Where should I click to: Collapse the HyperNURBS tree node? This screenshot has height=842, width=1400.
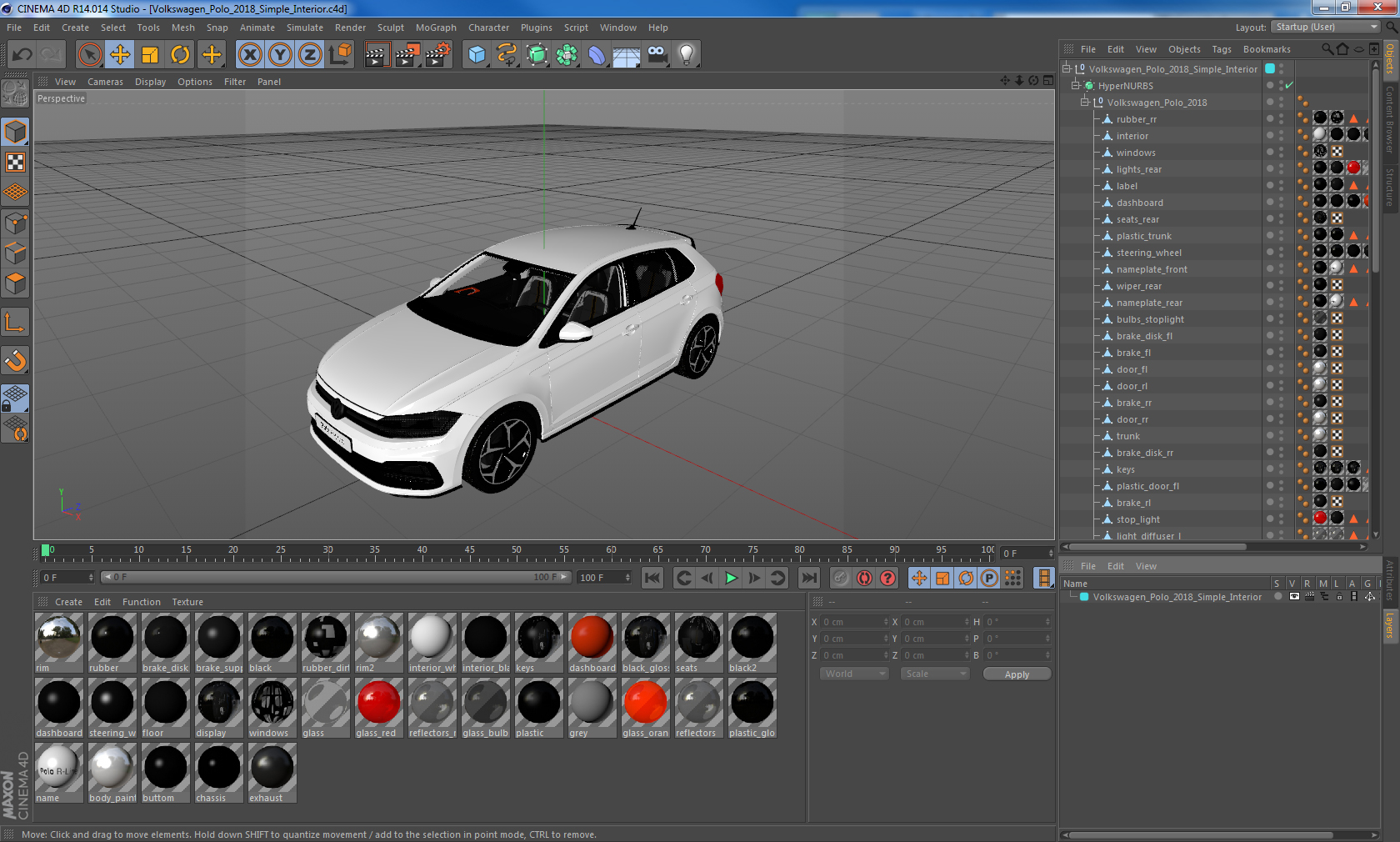tap(1076, 86)
